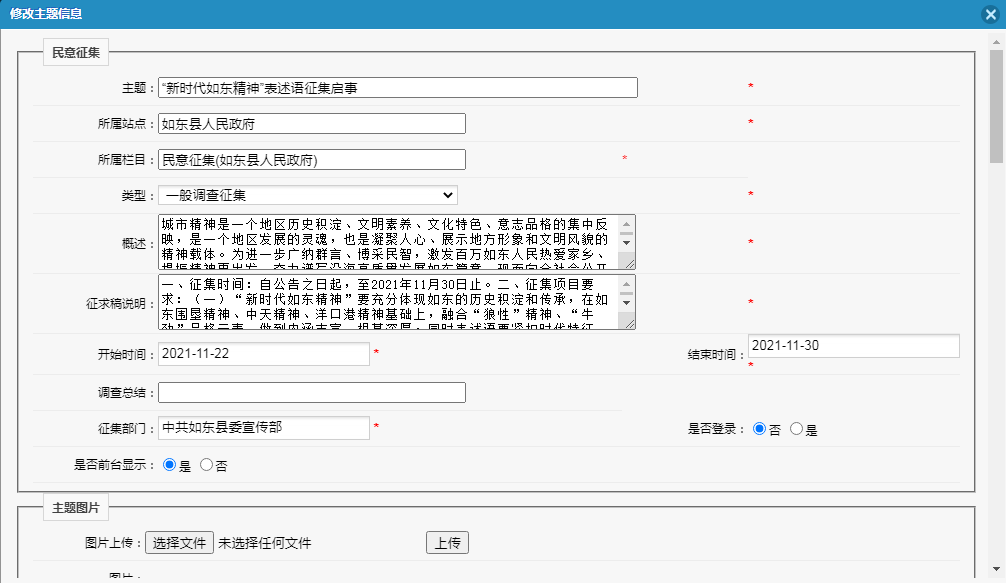
Task: Select 否 for 是否登录
Action: 760,429
